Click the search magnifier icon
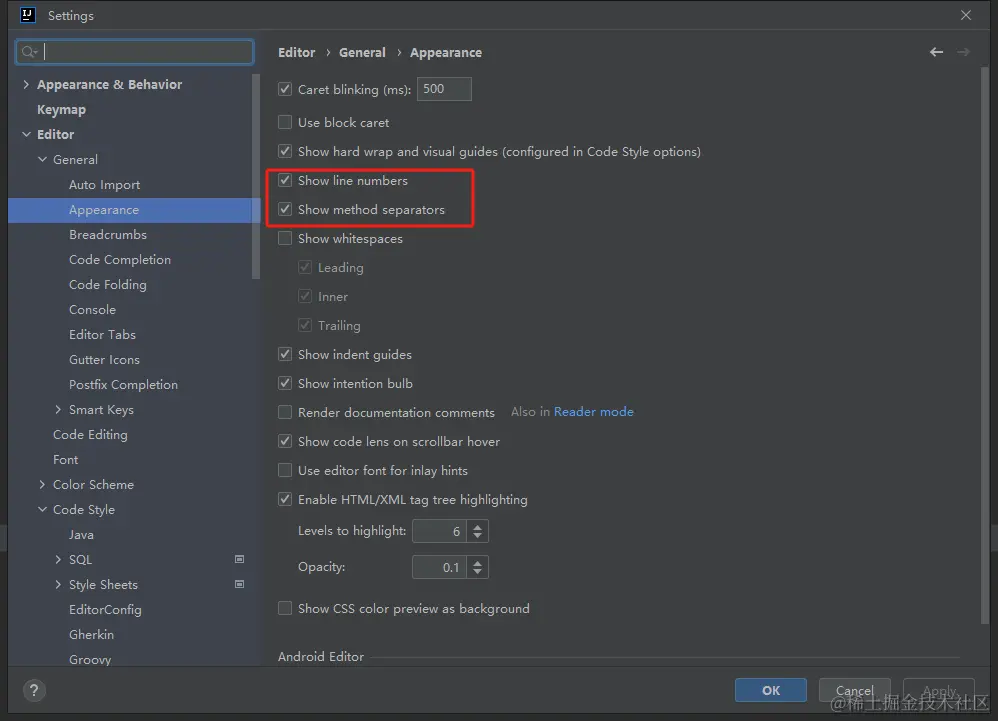The height and width of the screenshot is (721, 998). (29, 52)
